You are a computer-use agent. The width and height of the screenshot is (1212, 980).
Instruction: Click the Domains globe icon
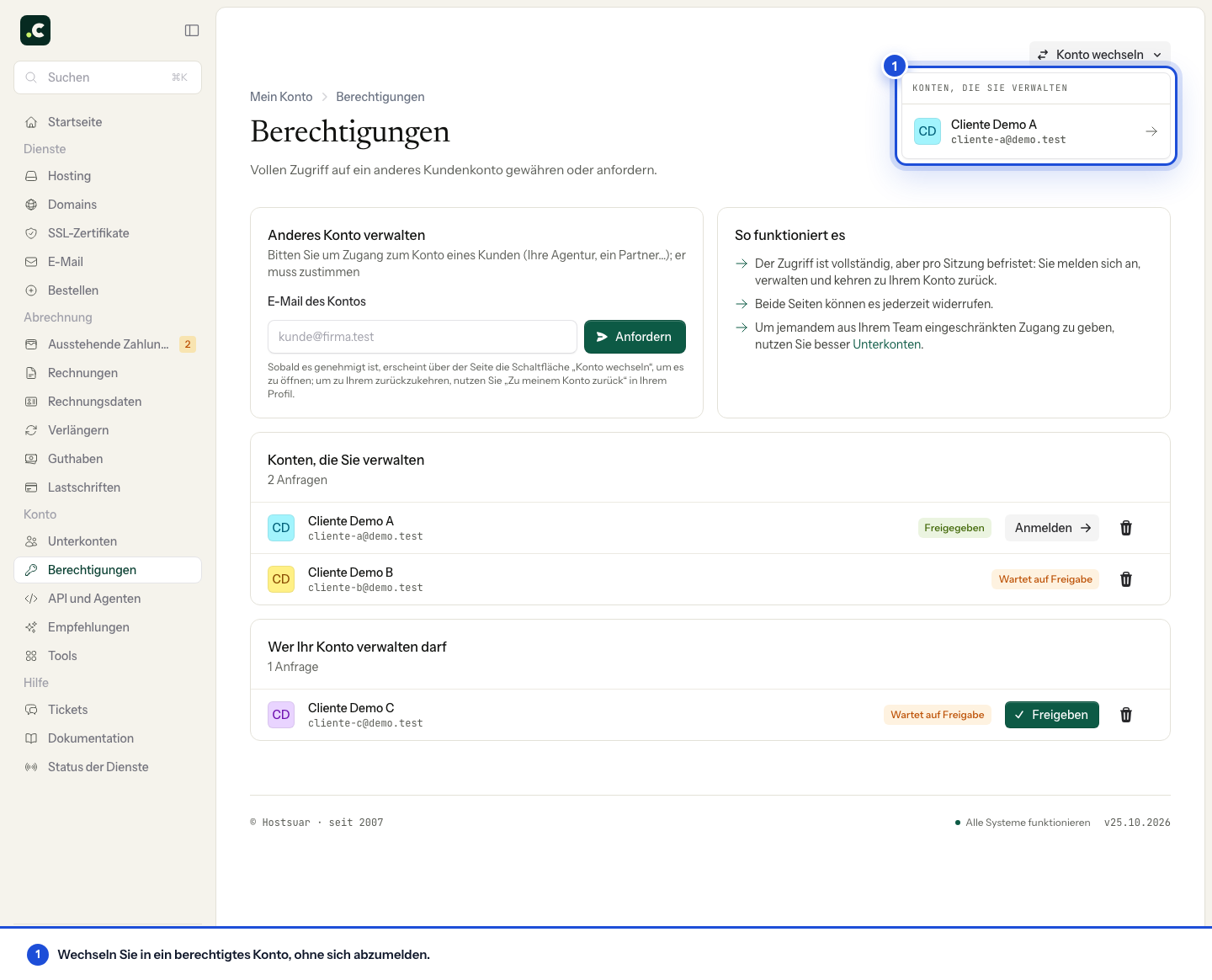tap(31, 205)
